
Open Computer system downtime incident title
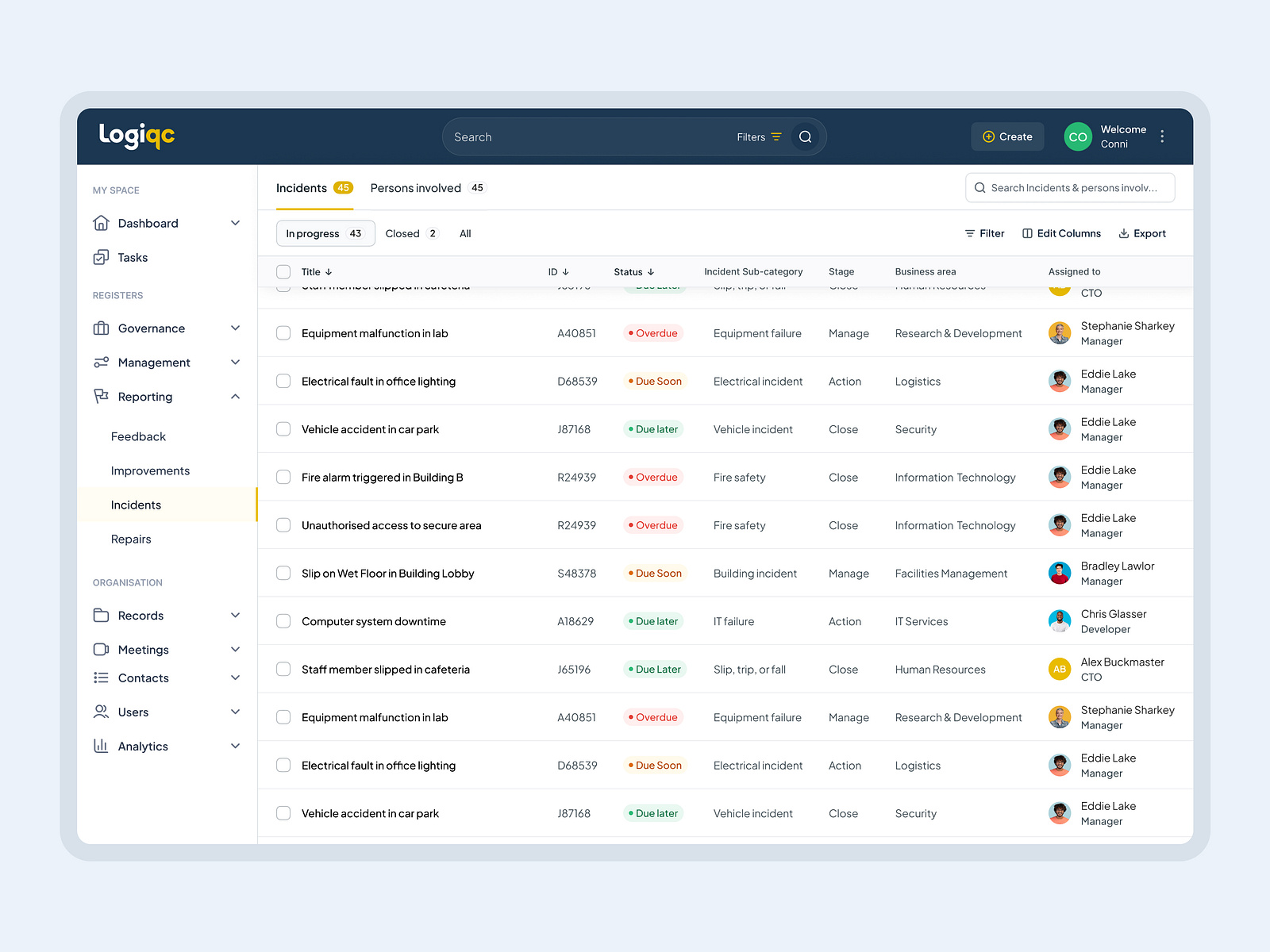pos(374,621)
